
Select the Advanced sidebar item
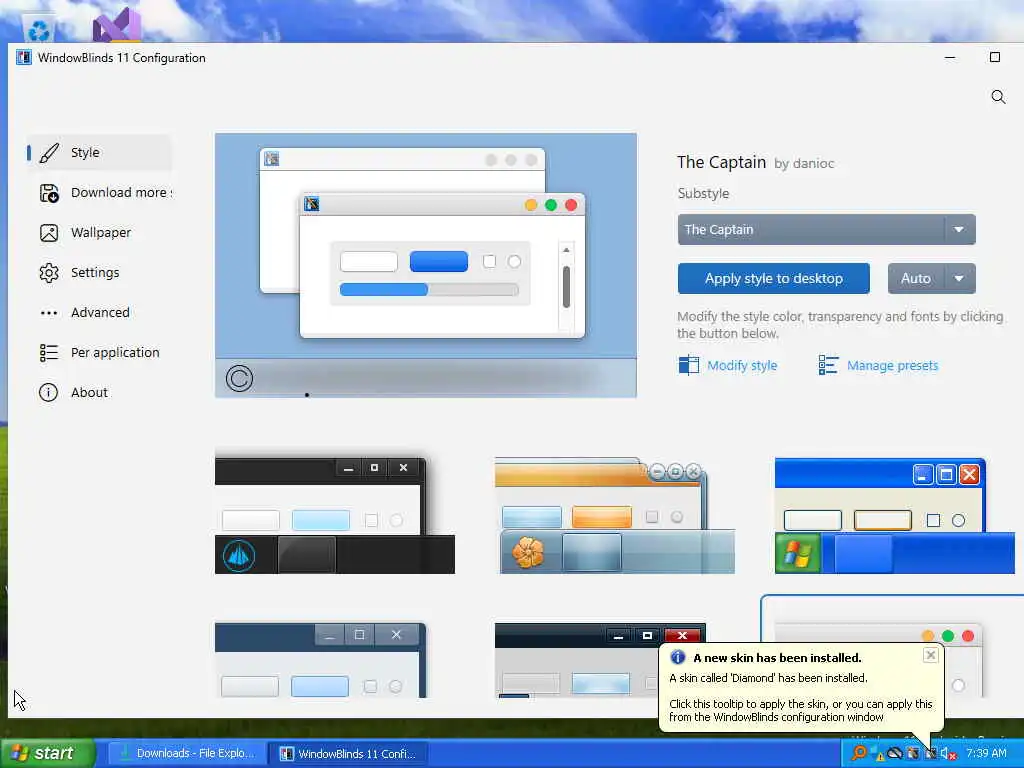pyautogui.click(x=99, y=312)
